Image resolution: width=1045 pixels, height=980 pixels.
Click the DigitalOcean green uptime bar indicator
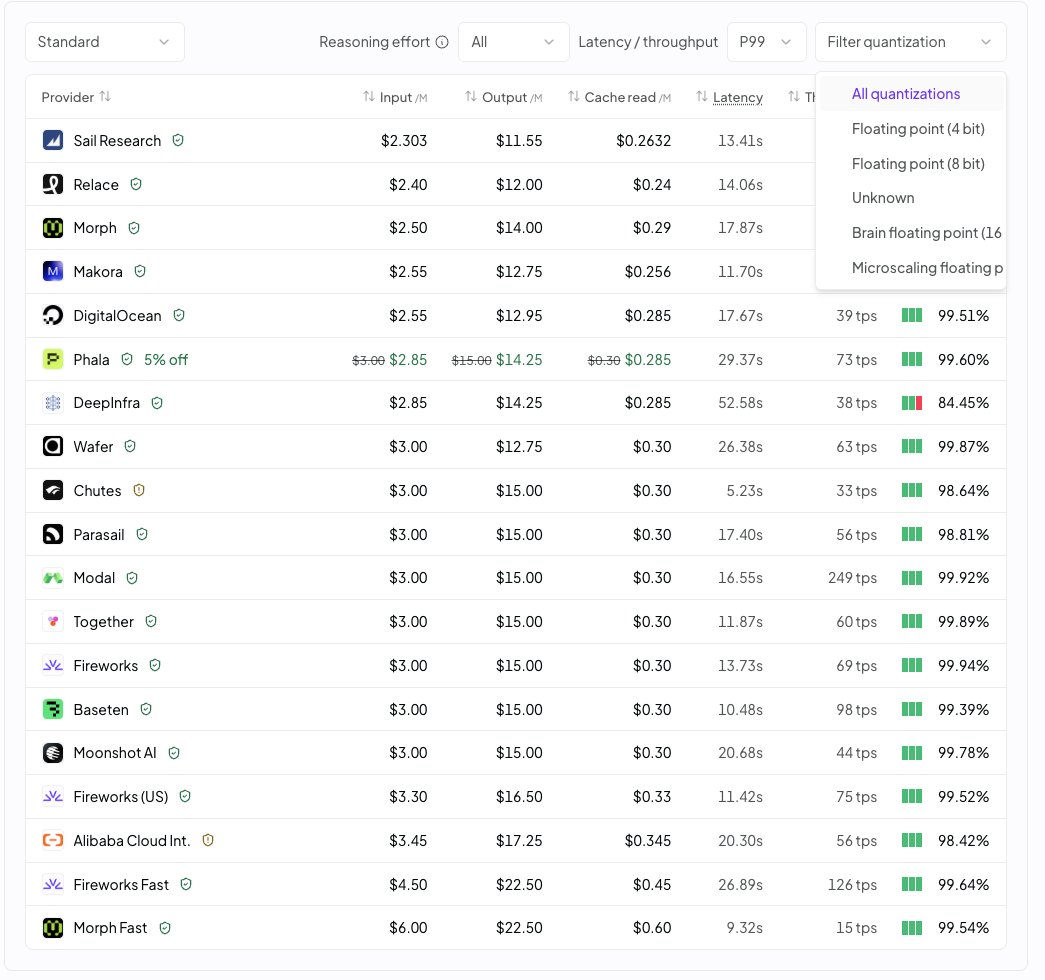click(x=912, y=315)
